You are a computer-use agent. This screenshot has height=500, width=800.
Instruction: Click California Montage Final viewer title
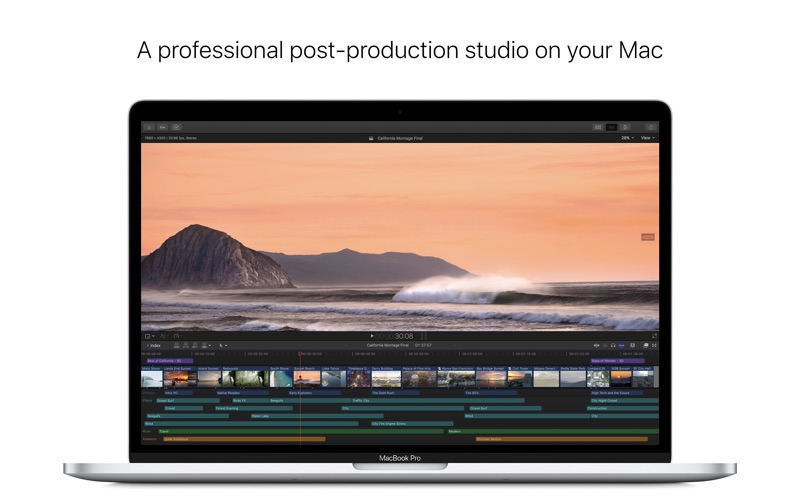pos(399,138)
